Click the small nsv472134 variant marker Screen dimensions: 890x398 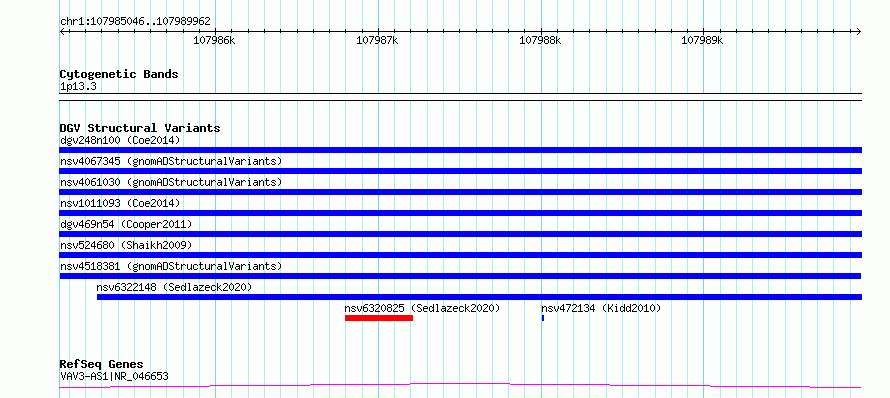tap(543, 318)
